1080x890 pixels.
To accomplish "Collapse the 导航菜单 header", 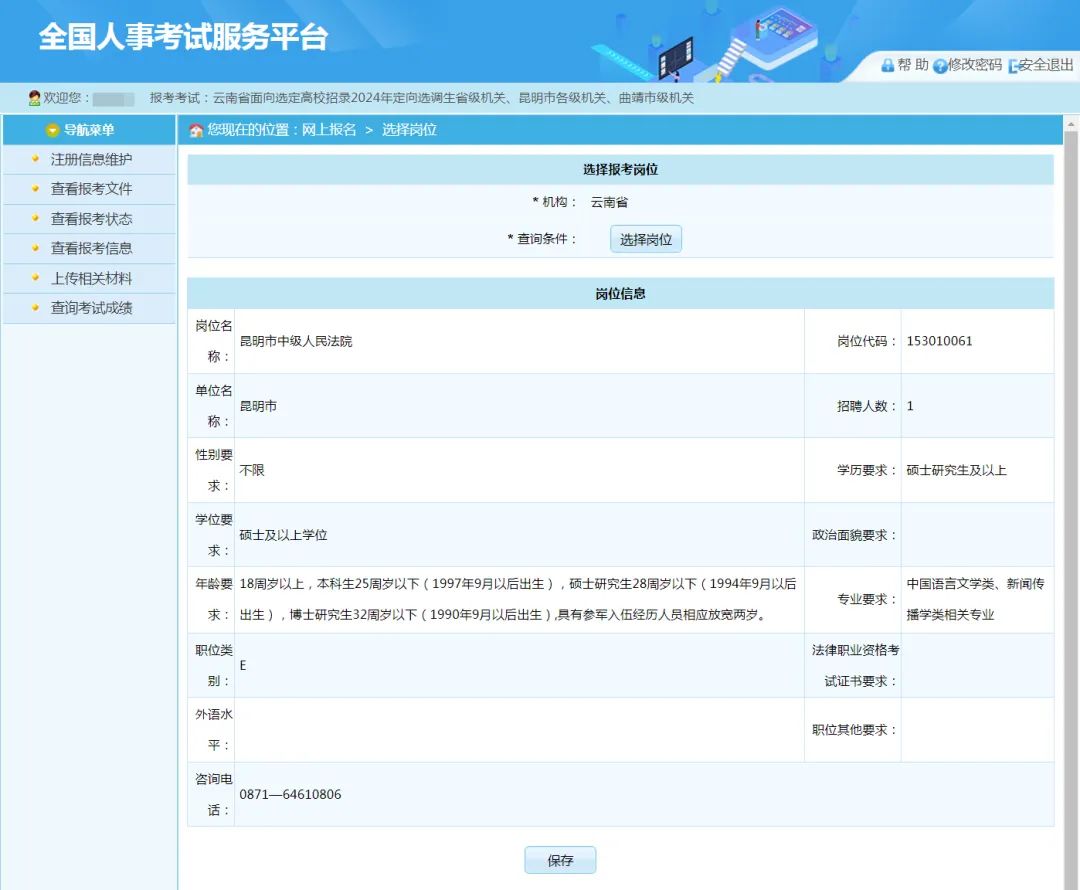I will (x=89, y=130).
